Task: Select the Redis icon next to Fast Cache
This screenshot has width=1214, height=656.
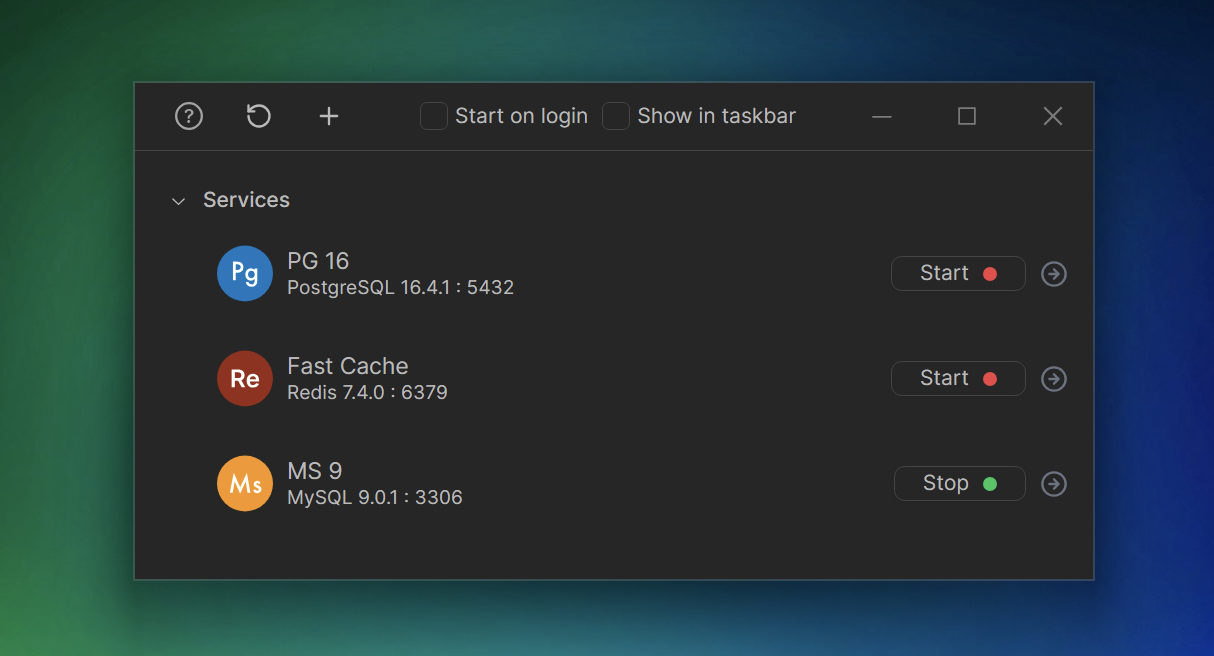Action: tap(245, 378)
